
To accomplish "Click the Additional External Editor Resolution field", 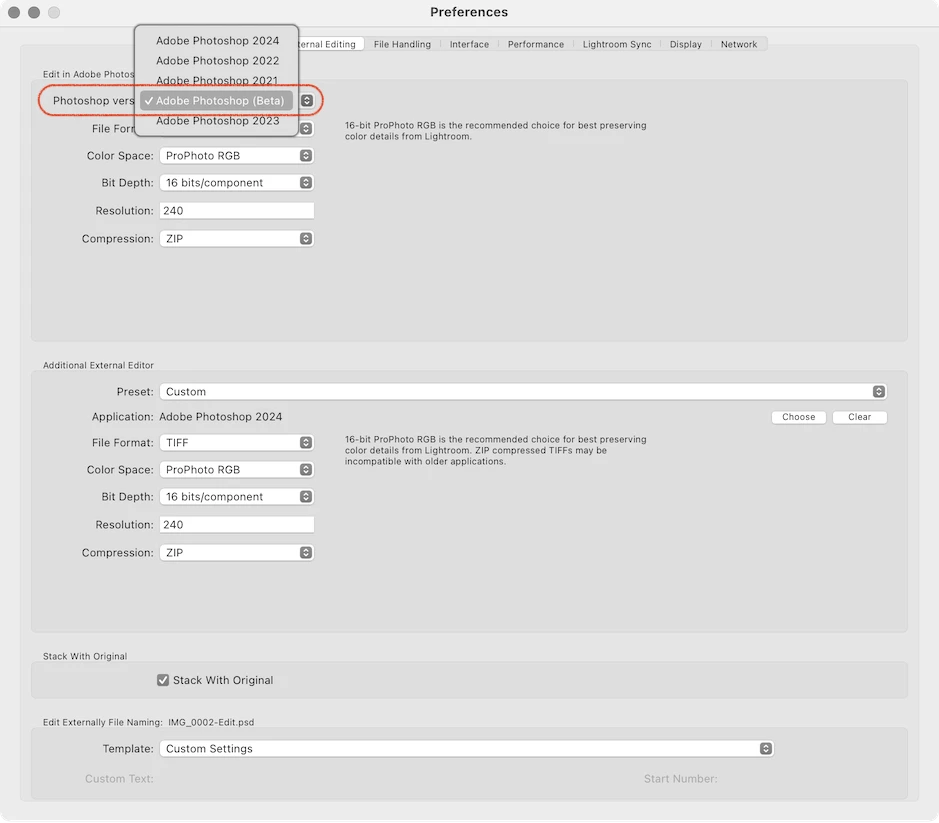I will pyautogui.click(x=237, y=525).
